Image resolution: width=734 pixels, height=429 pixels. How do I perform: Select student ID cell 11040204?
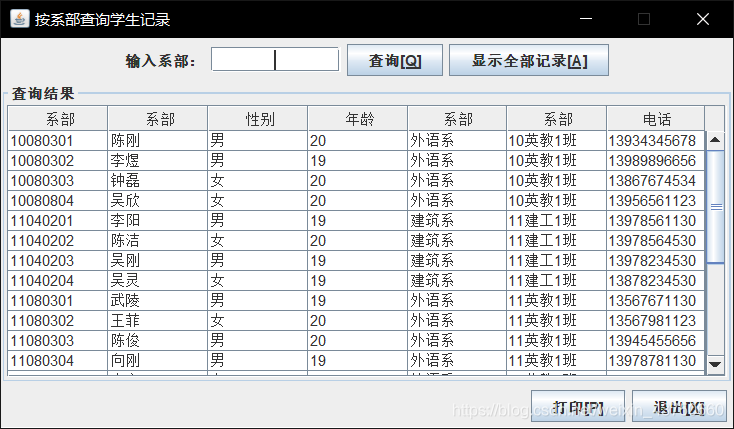(x=58, y=281)
